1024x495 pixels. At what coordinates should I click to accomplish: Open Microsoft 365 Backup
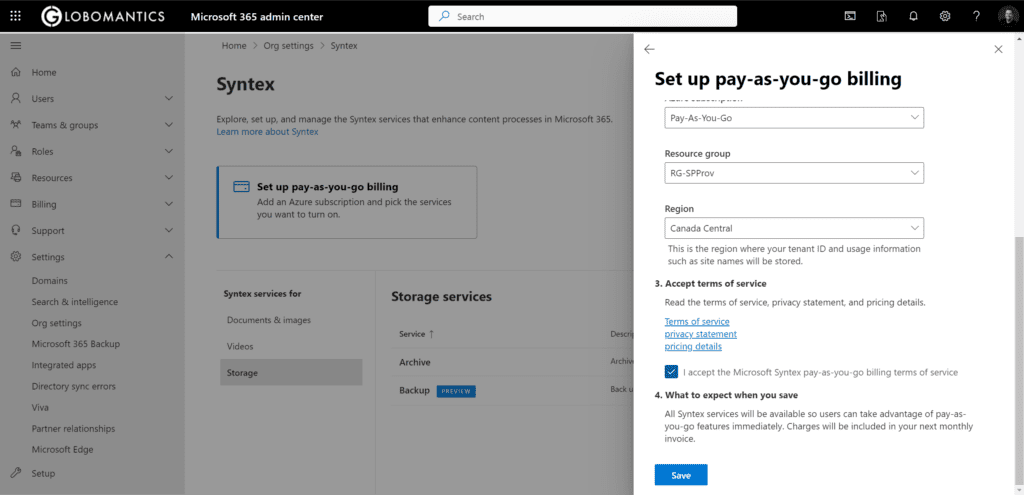point(76,343)
